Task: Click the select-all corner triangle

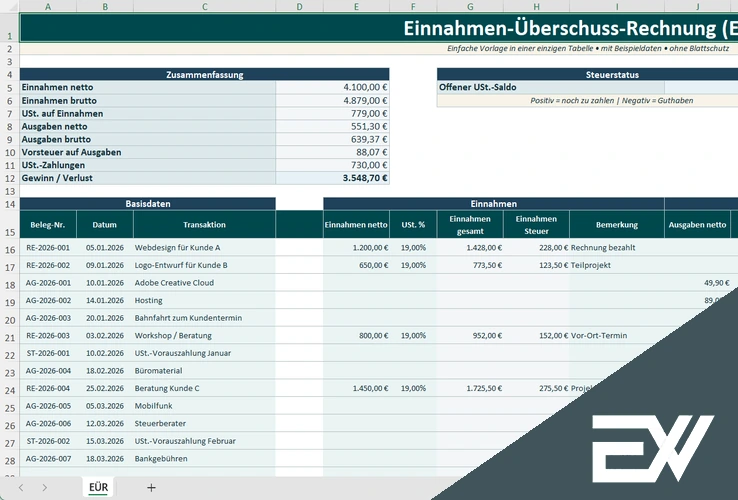Action: [9, 6]
